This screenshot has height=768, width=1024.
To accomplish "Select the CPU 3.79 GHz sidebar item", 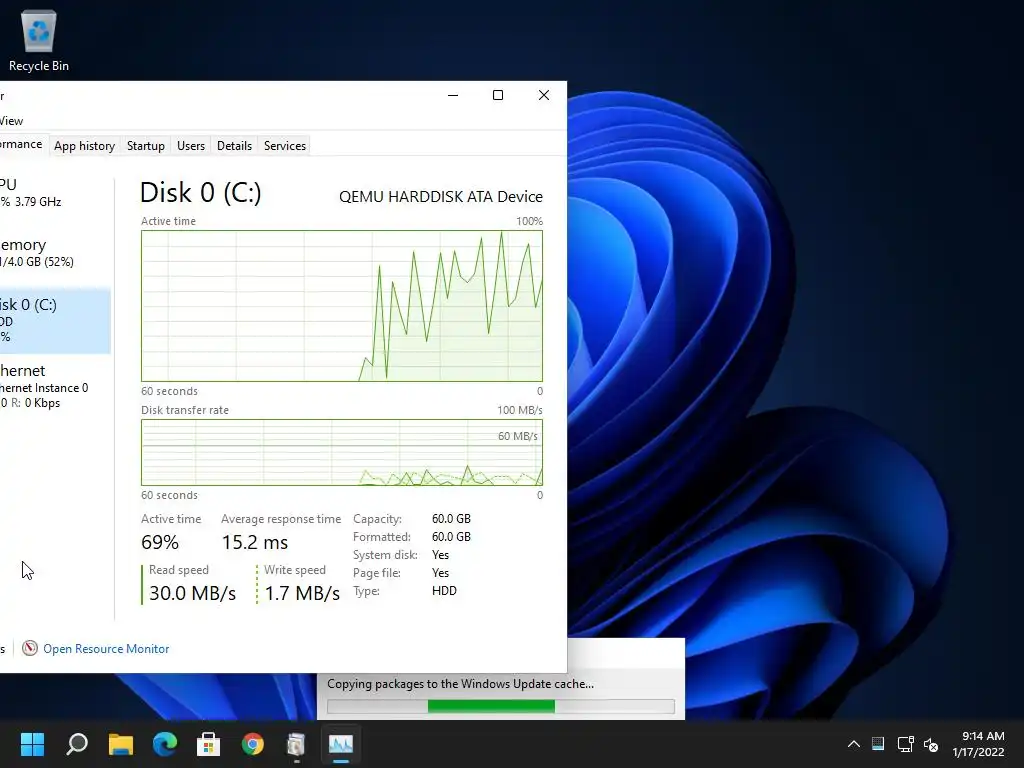I will click(x=55, y=193).
